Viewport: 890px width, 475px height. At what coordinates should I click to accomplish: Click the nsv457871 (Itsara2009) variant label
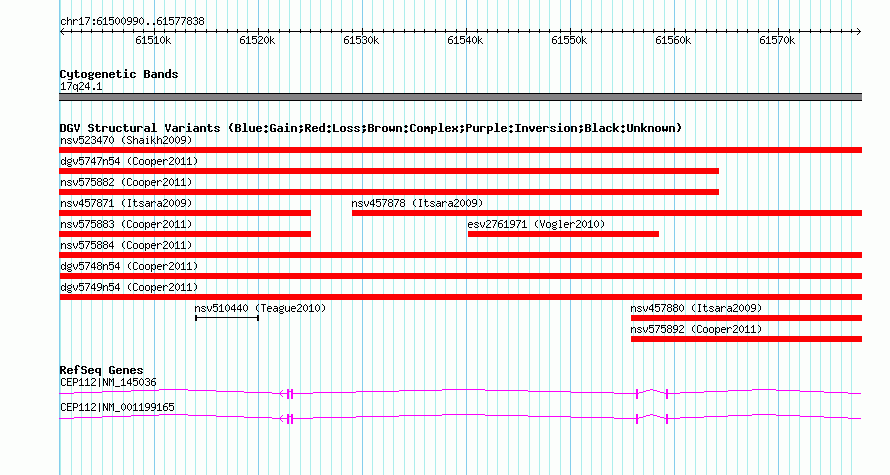tap(126, 203)
